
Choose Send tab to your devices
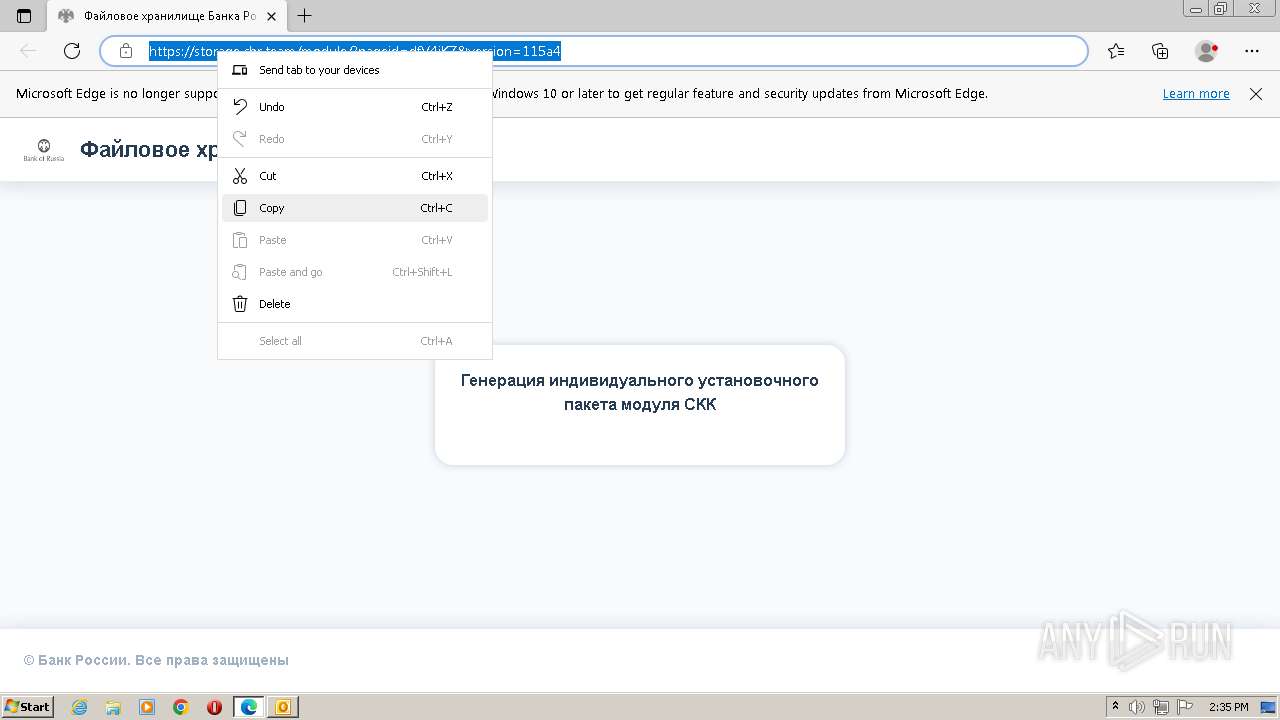point(355,70)
